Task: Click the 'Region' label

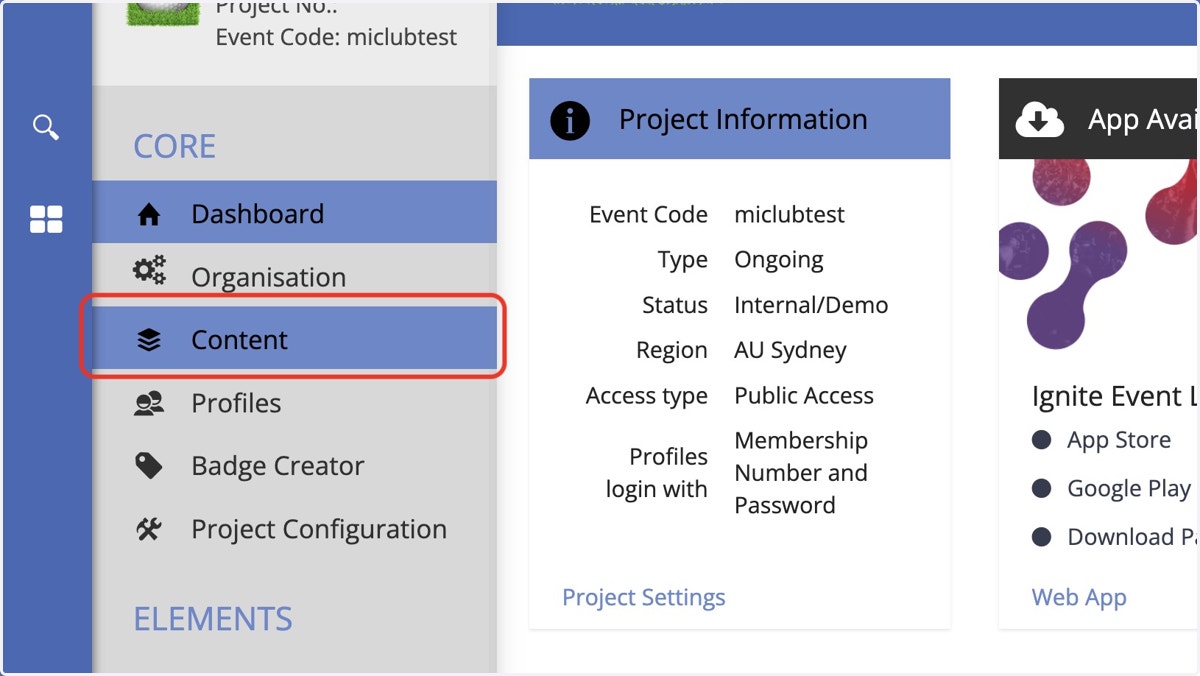Action: [x=672, y=352]
